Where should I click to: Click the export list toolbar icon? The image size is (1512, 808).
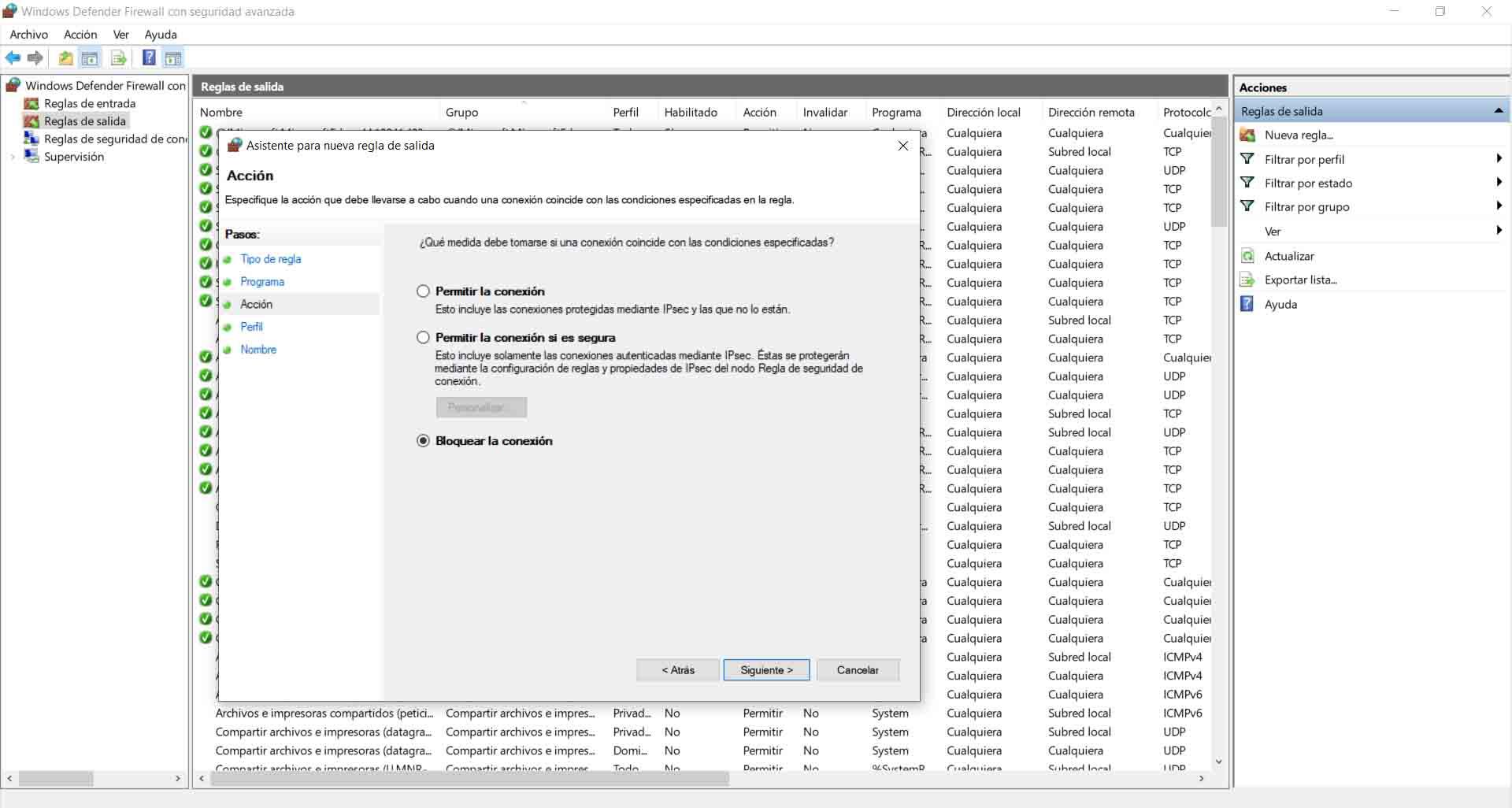click(x=118, y=57)
